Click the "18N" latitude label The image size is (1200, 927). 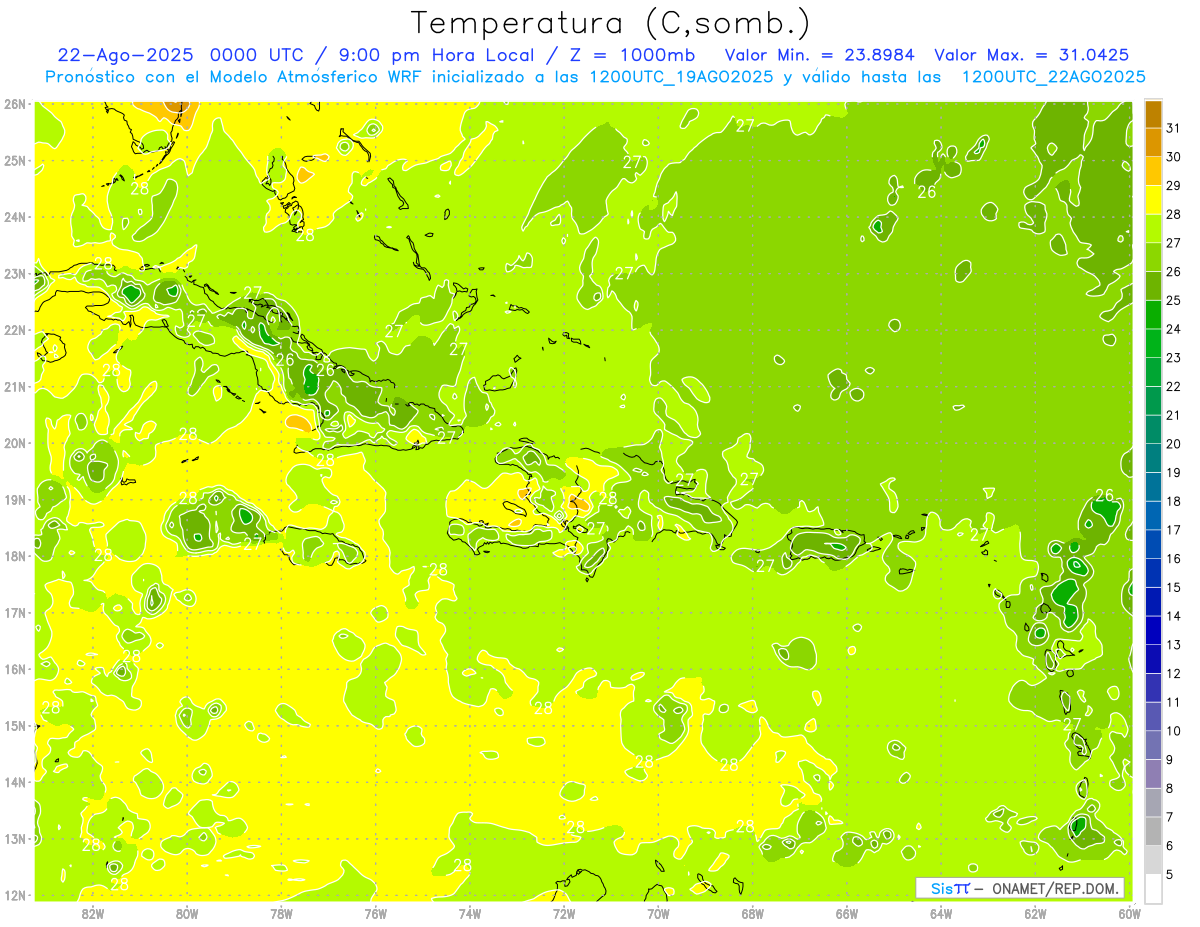(x=14, y=556)
